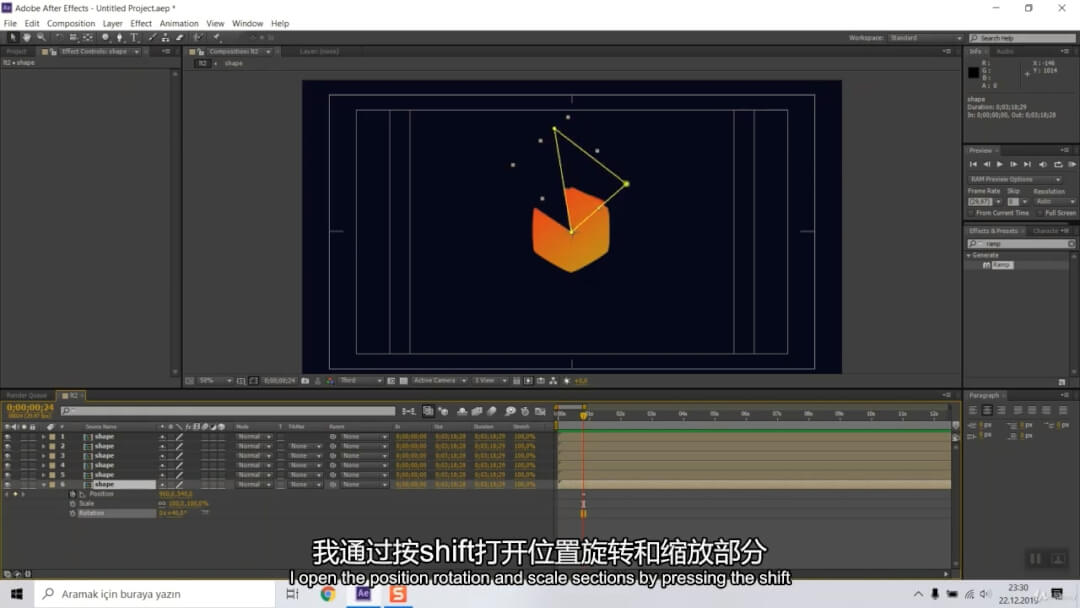Open Workspace Standard dropdown

925,38
